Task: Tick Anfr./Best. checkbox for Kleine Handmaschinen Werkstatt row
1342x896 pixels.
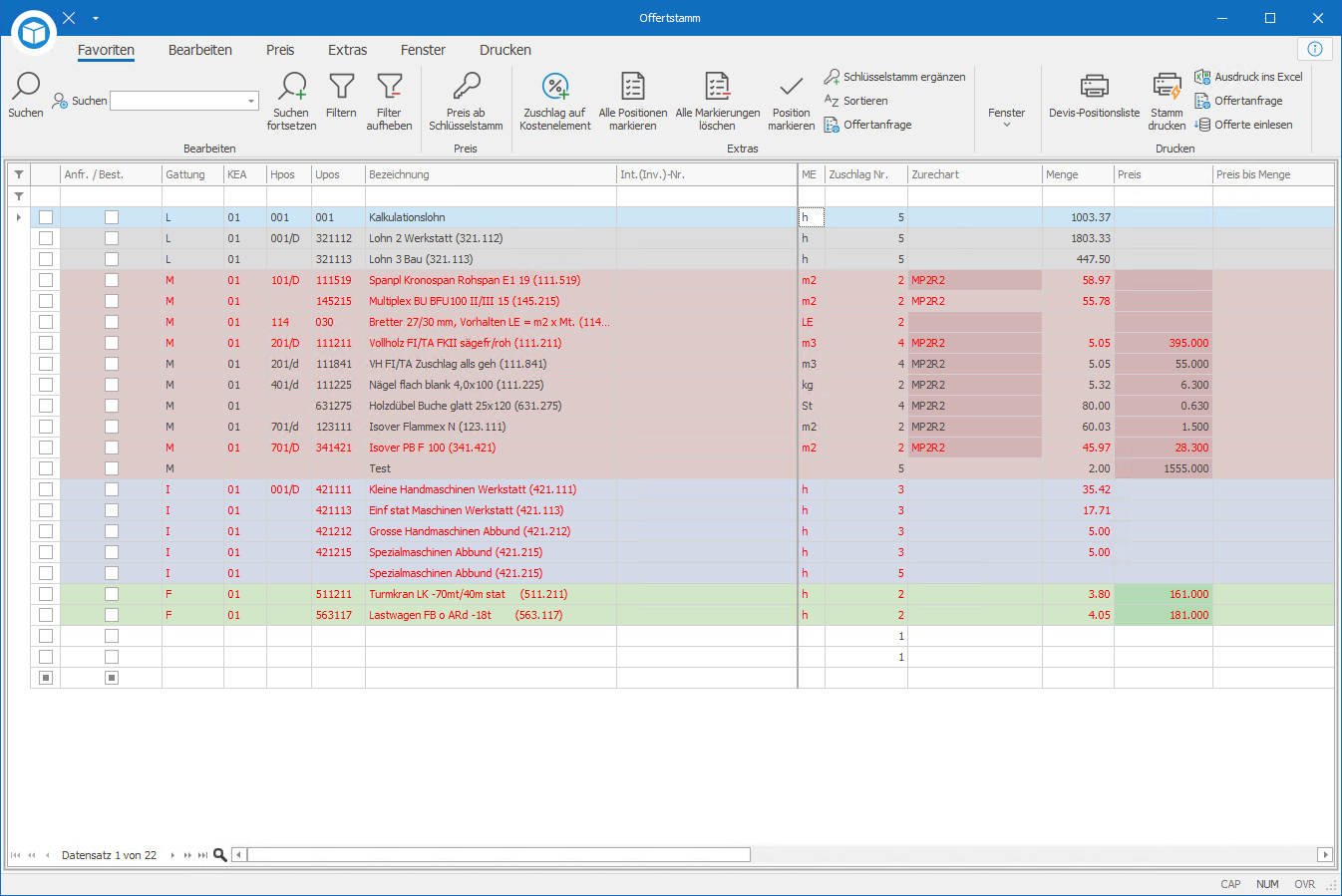Action: click(x=112, y=489)
